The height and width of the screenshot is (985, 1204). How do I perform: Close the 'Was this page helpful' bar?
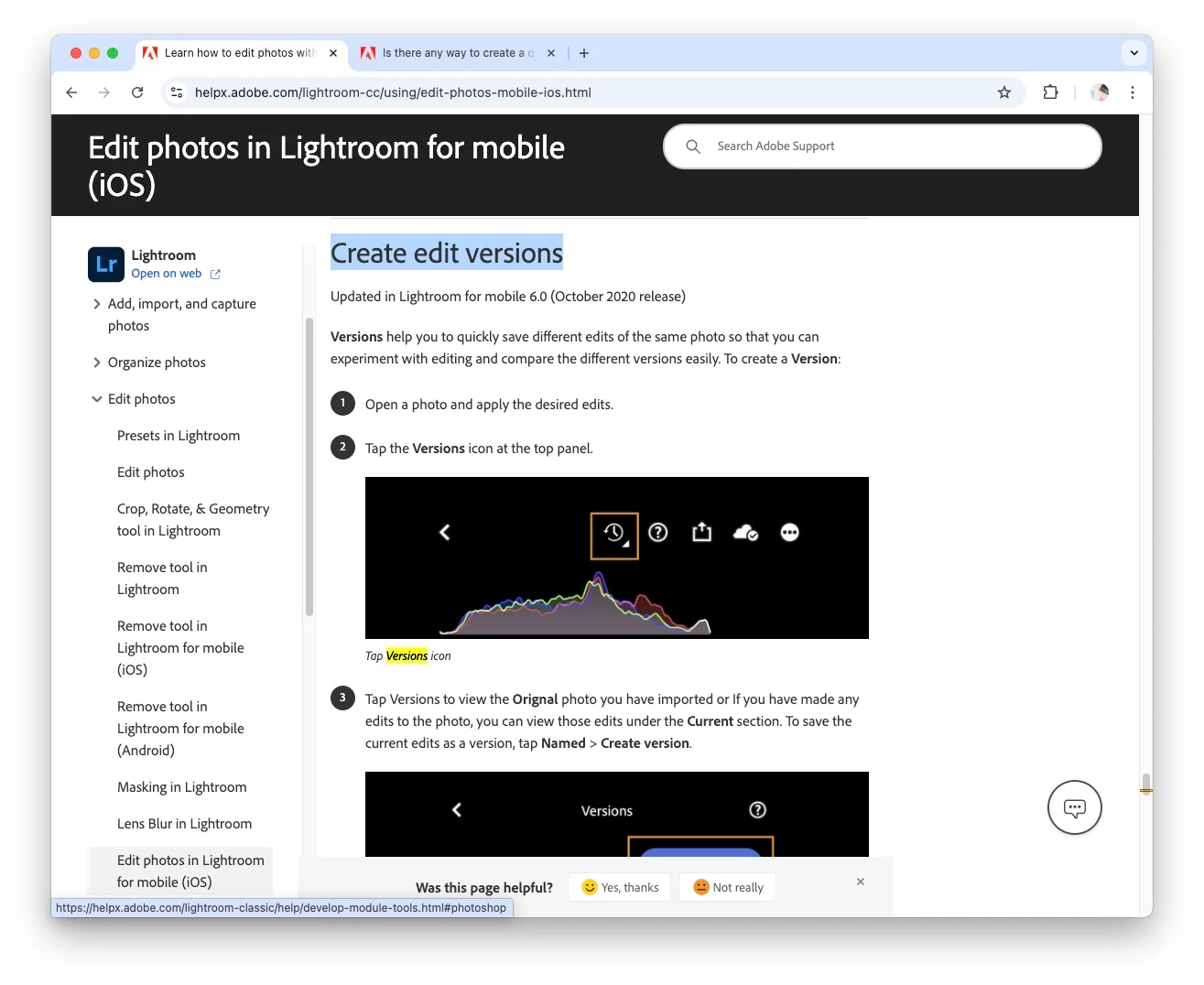861,882
